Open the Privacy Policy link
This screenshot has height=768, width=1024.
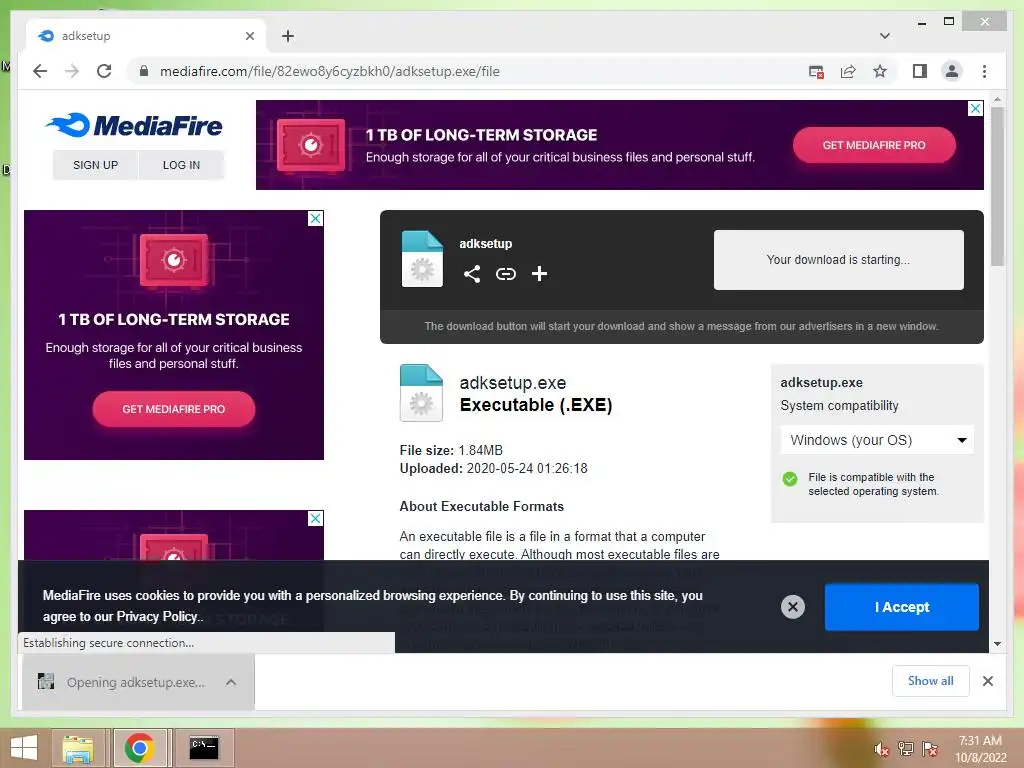pos(157,616)
